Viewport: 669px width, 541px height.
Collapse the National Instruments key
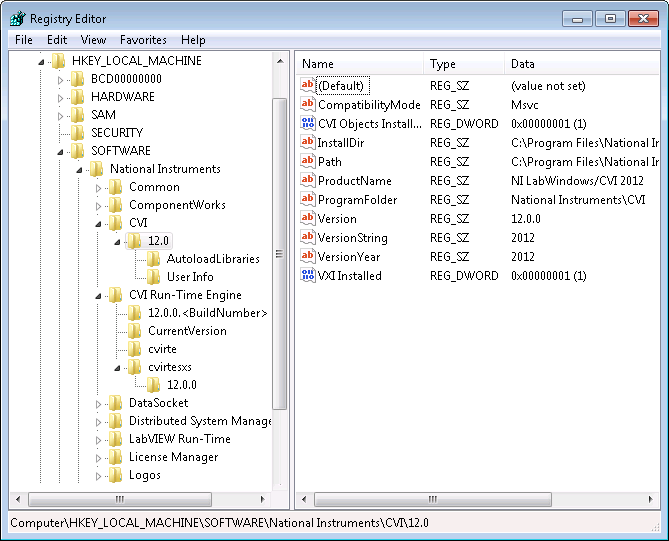click(79, 170)
